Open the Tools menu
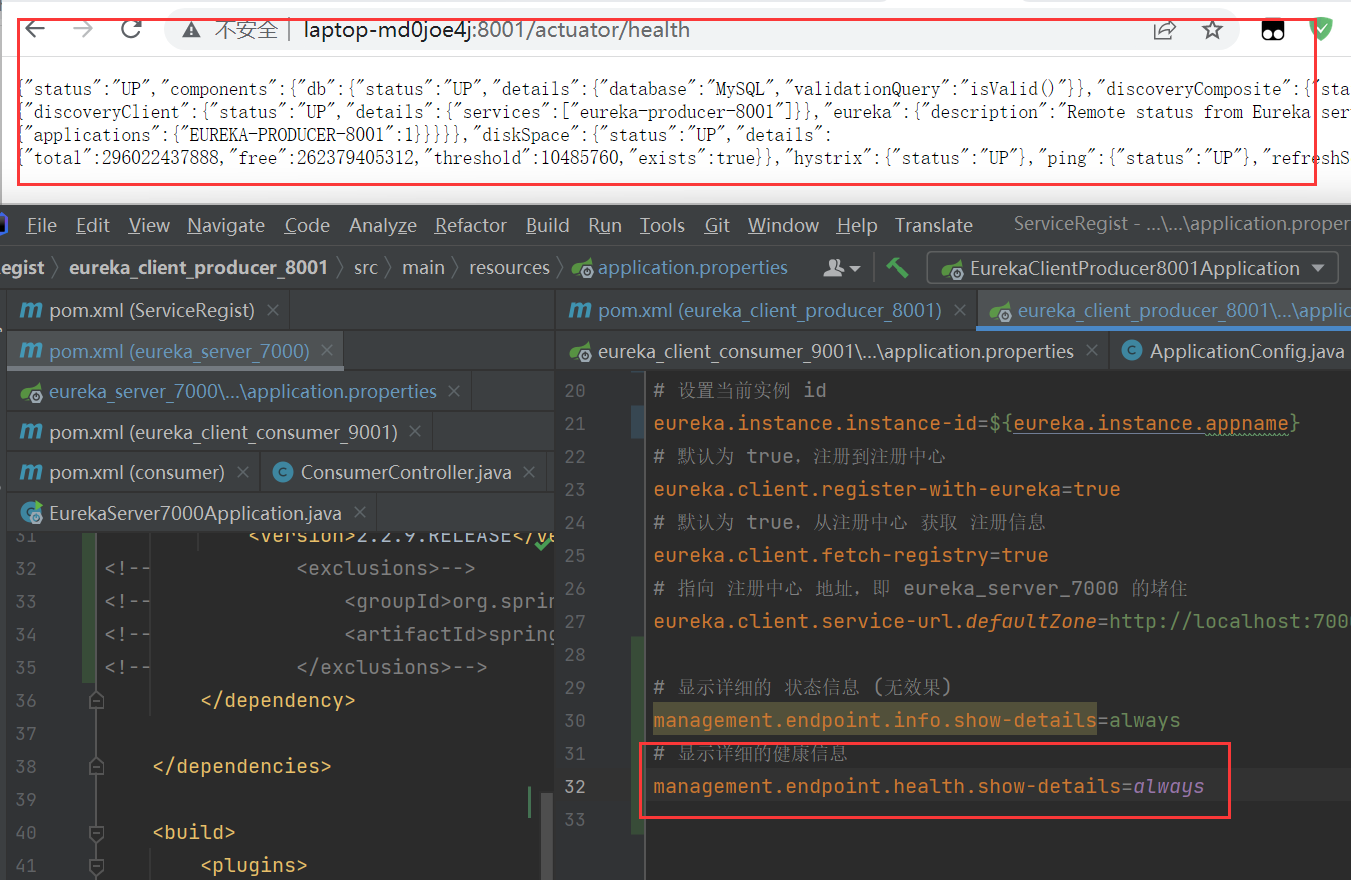This screenshot has height=880, width=1351. click(x=663, y=225)
